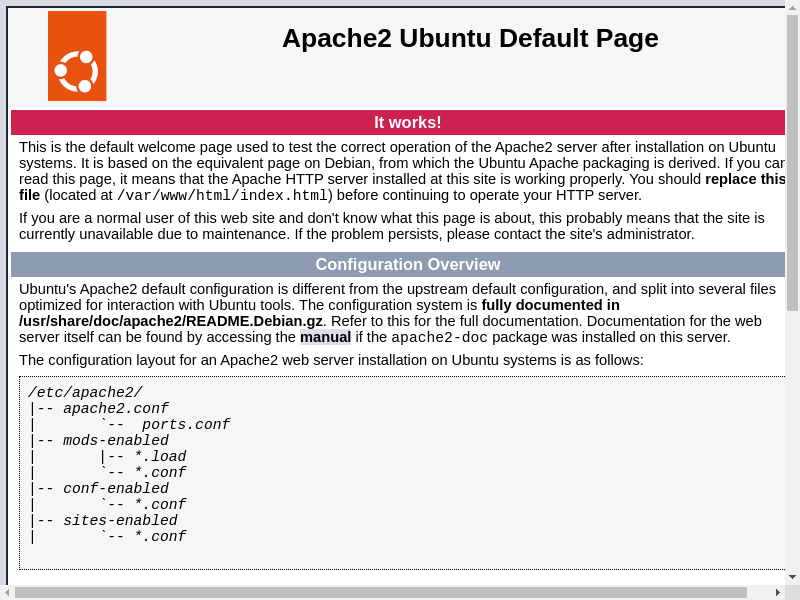Open the highlighted manual link
Screen dimensions: 800x600
pyautogui.click(x=325, y=337)
